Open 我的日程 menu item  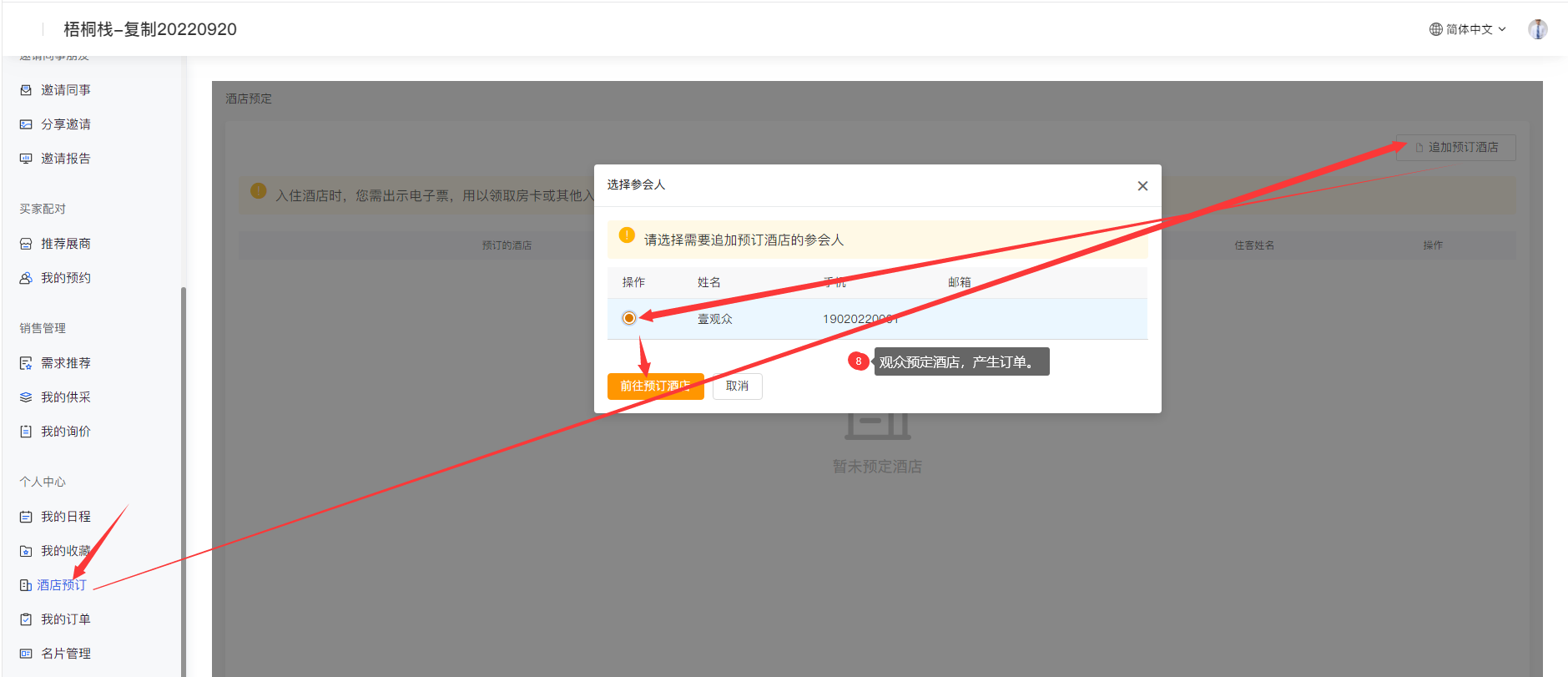coord(66,517)
